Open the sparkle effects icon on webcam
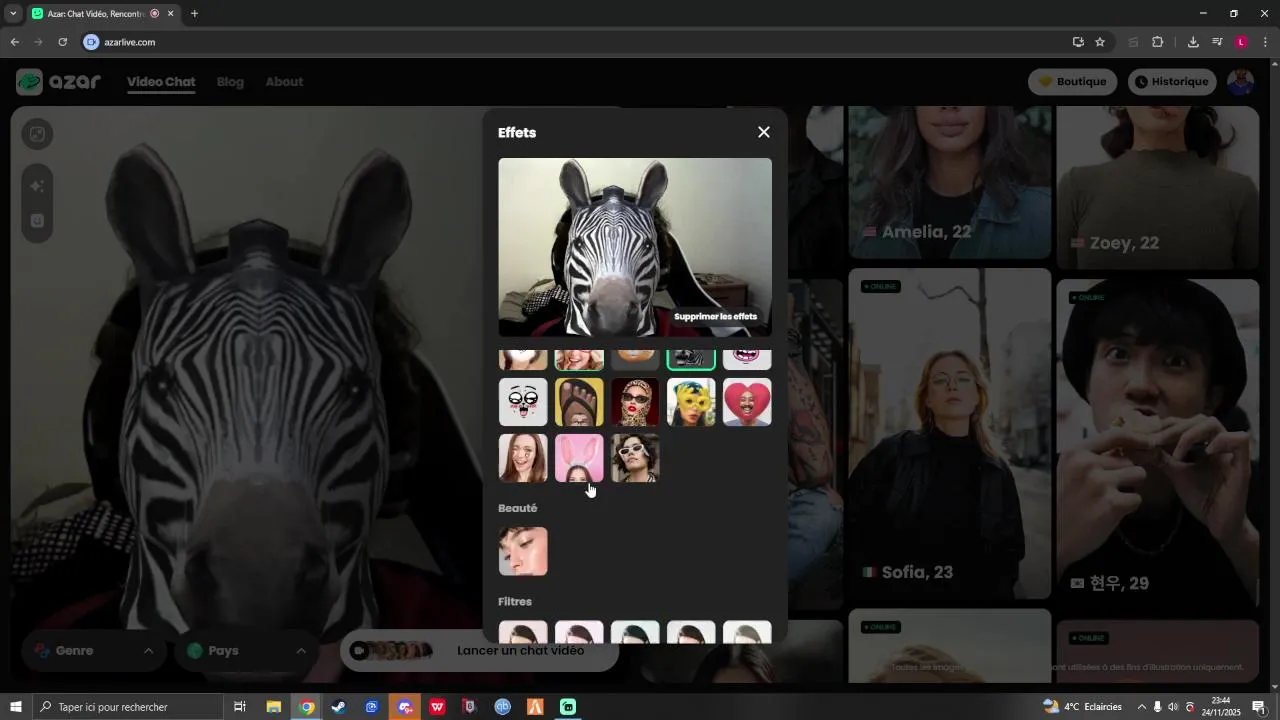This screenshot has width=1280, height=720. click(37, 186)
